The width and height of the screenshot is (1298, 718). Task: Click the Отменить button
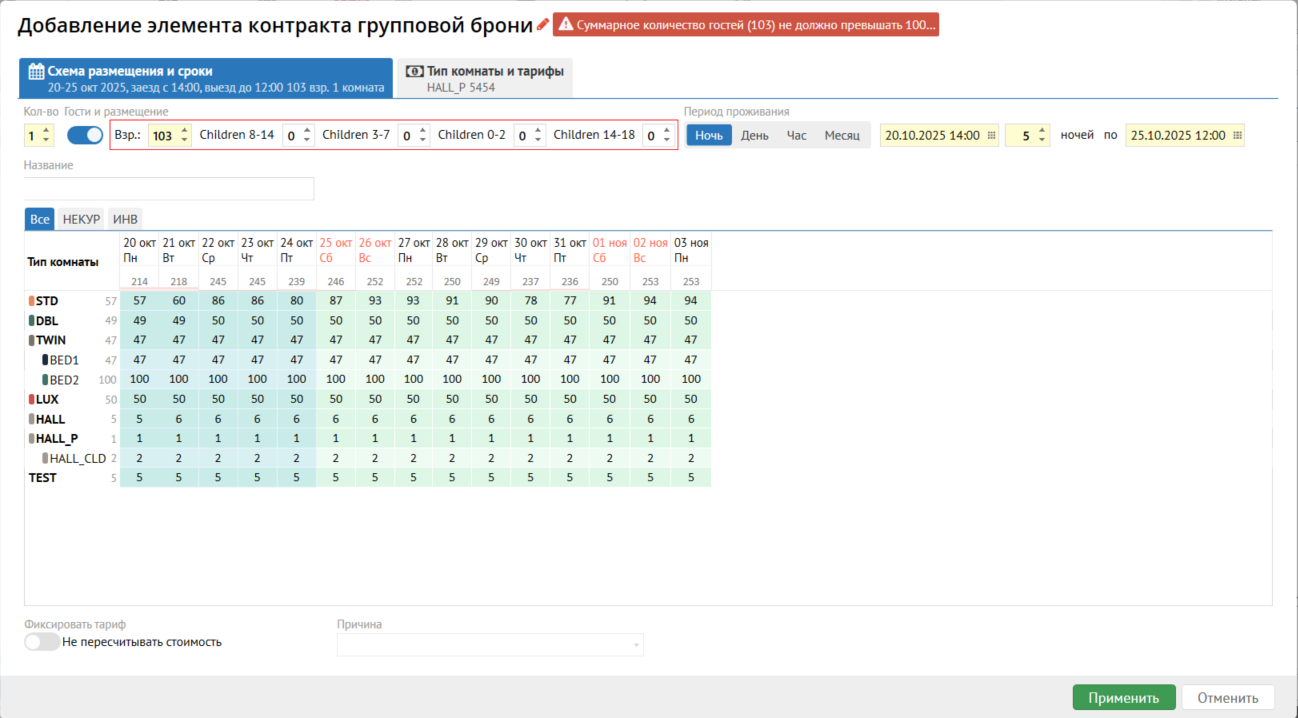[1228, 698]
